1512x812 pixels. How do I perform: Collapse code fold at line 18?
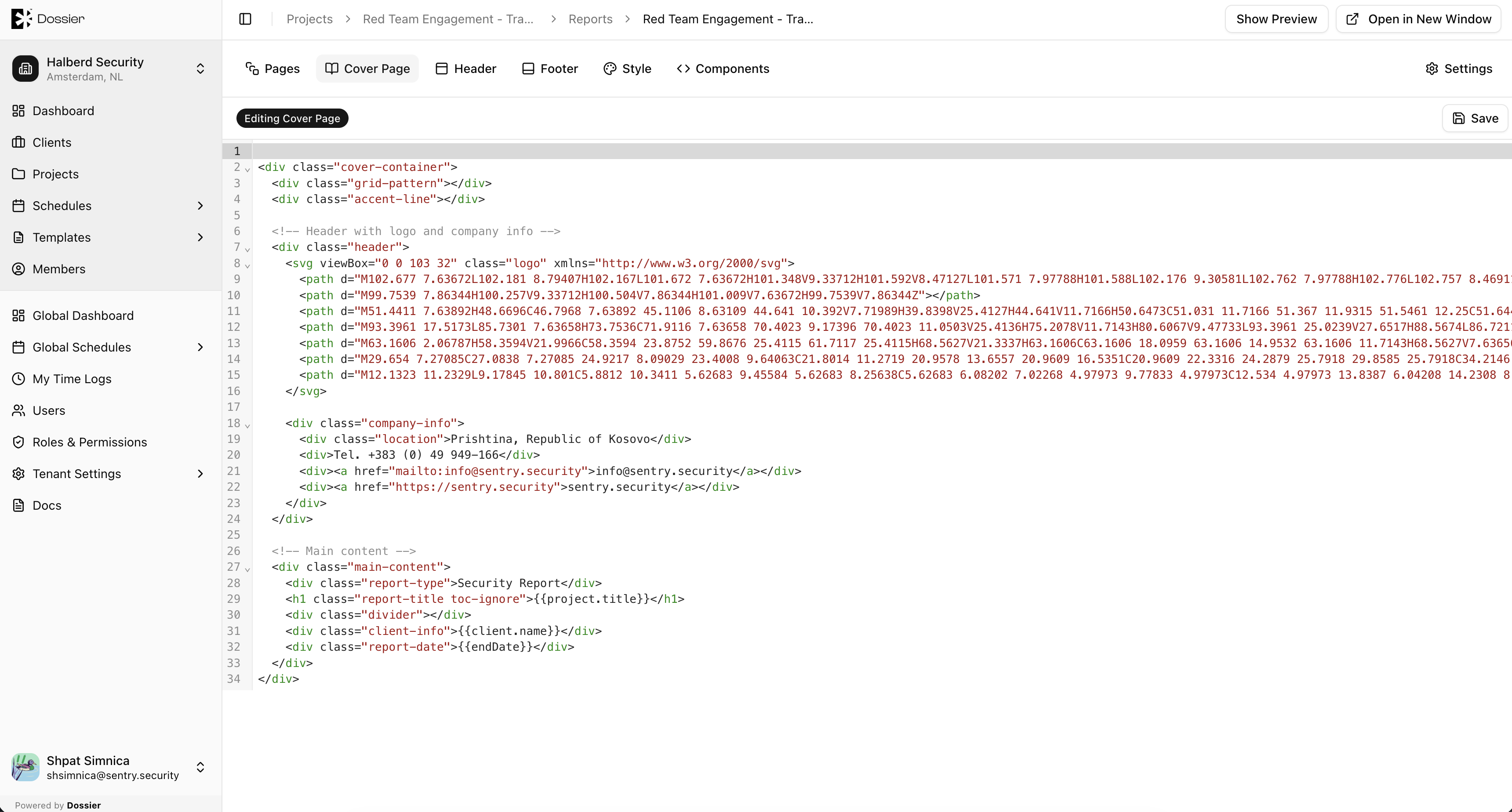(248, 425)
